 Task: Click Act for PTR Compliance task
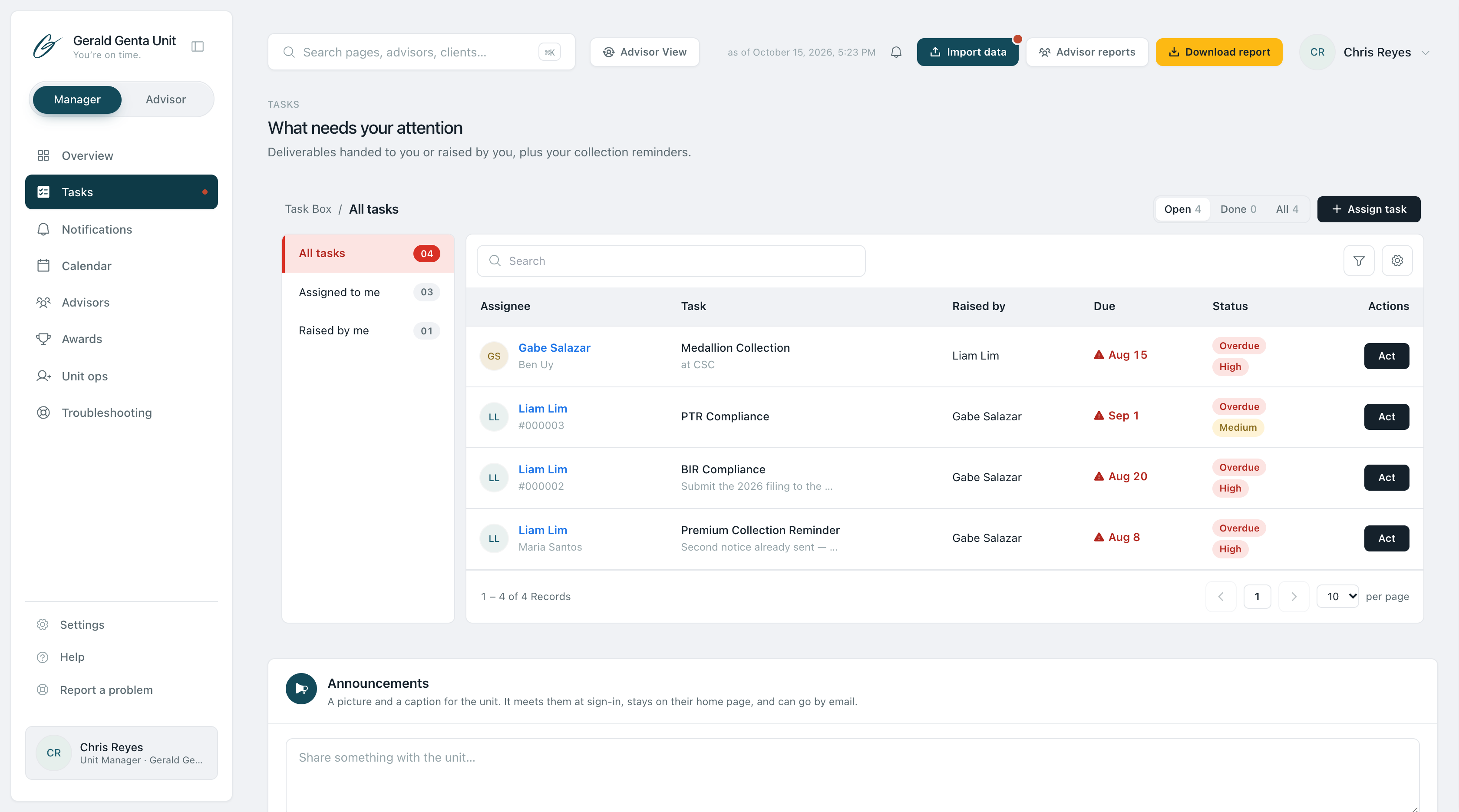(x=1386, y=417)
